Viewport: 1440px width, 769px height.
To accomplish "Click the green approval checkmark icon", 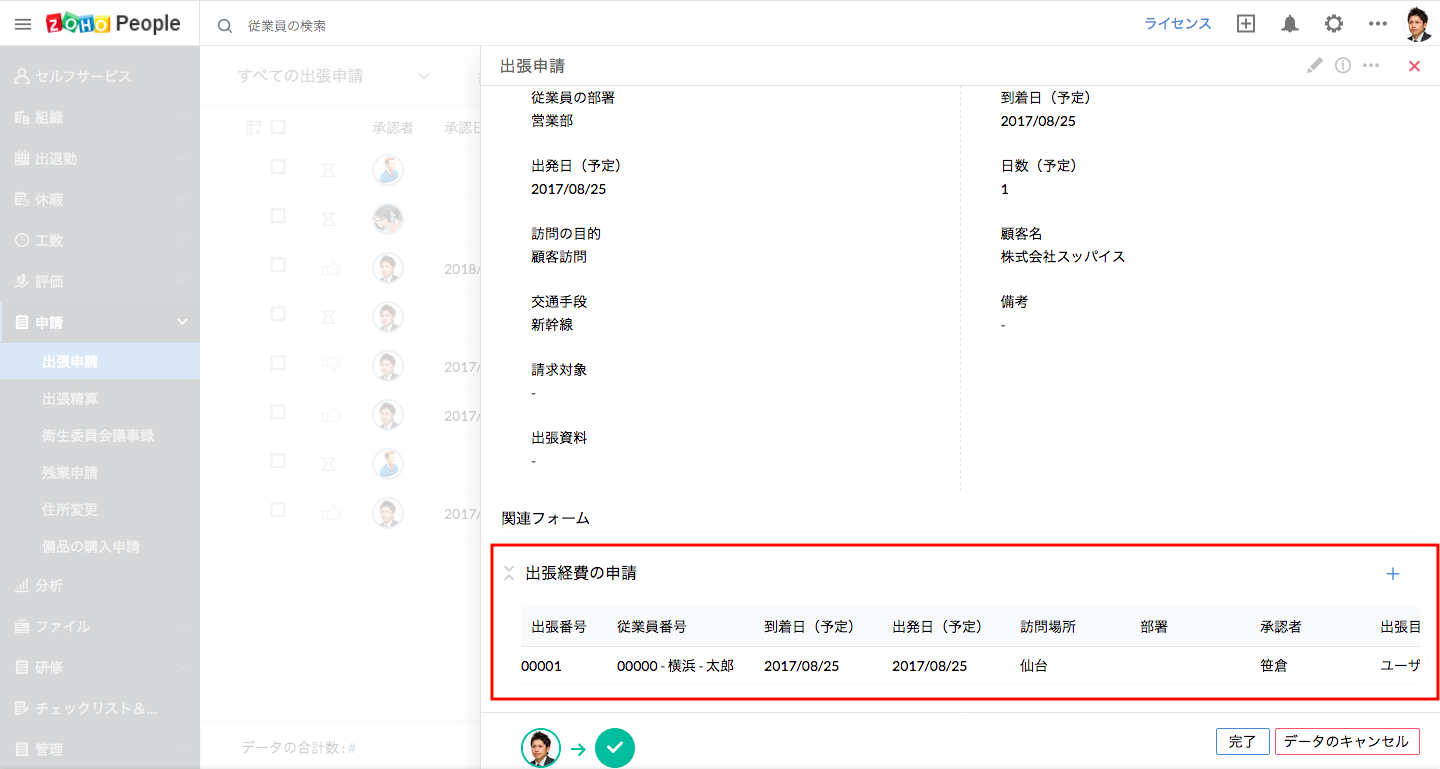I will [615, 747].
